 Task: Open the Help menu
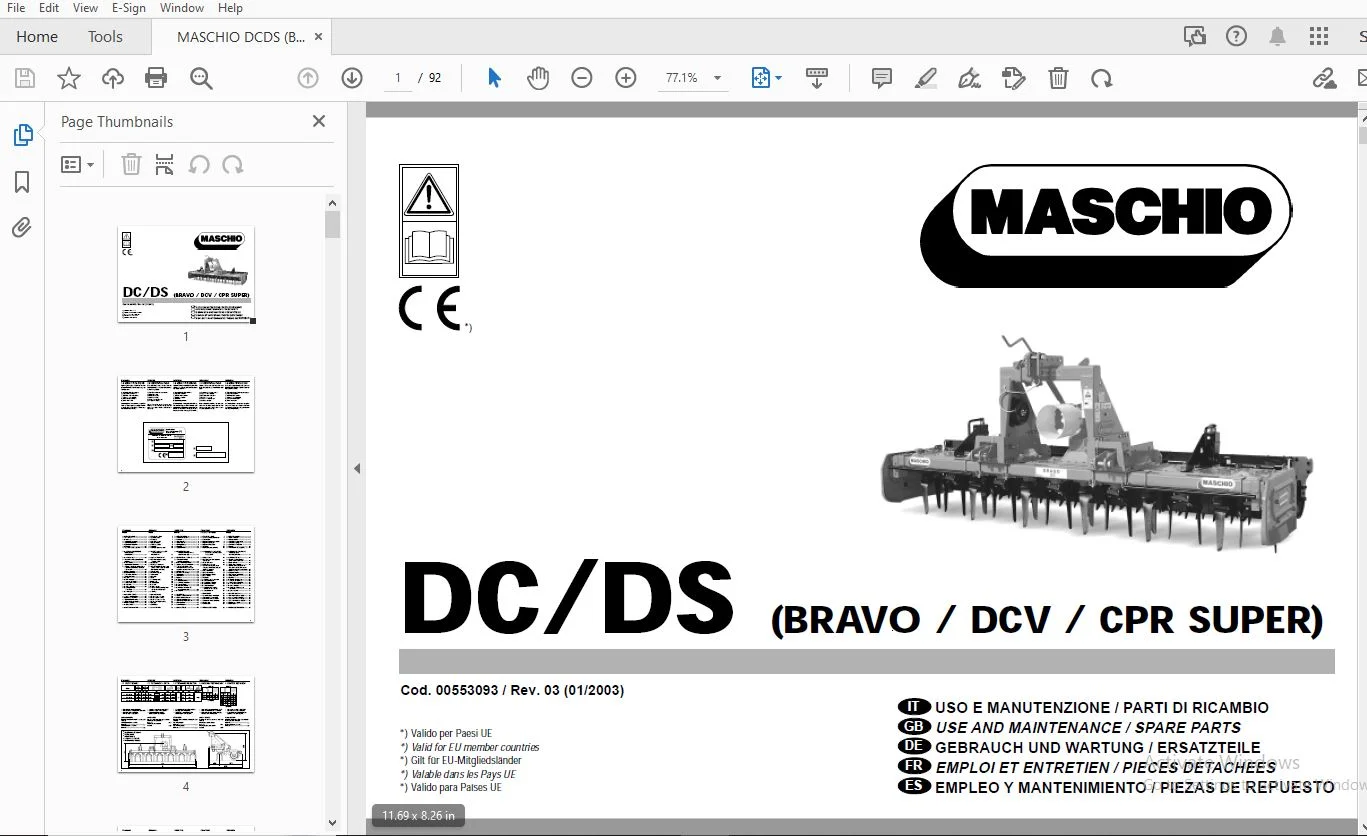(x=230, y=8)
